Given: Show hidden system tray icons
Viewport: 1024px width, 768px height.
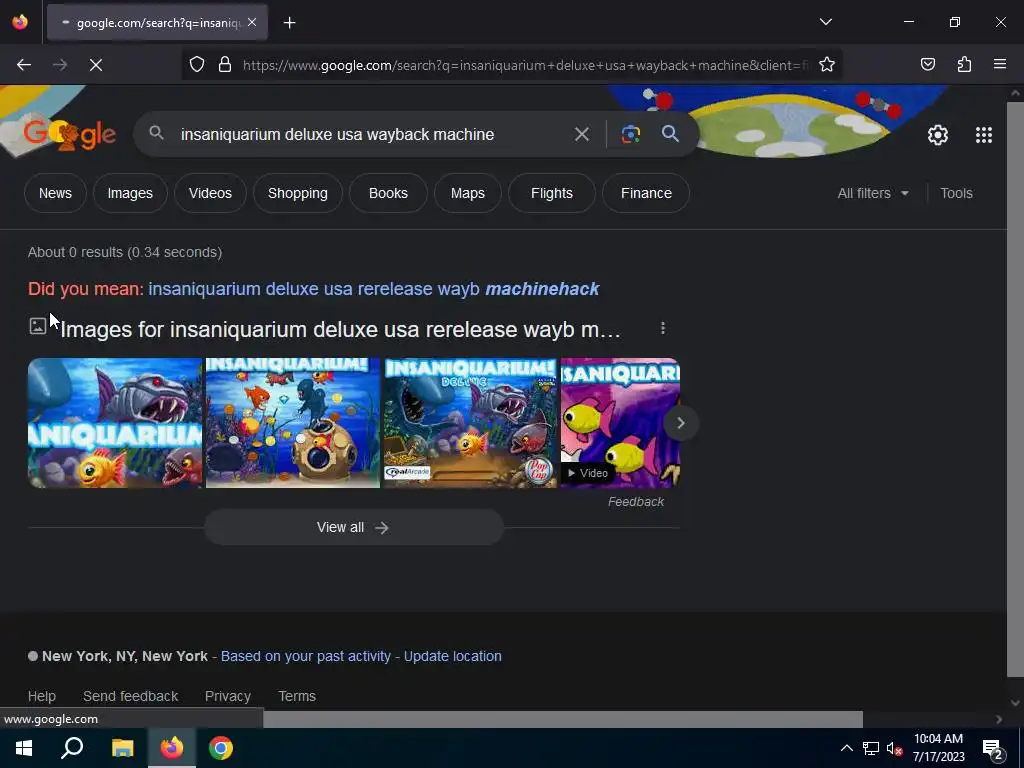Looking at the screenshot, I should [846, 748].
